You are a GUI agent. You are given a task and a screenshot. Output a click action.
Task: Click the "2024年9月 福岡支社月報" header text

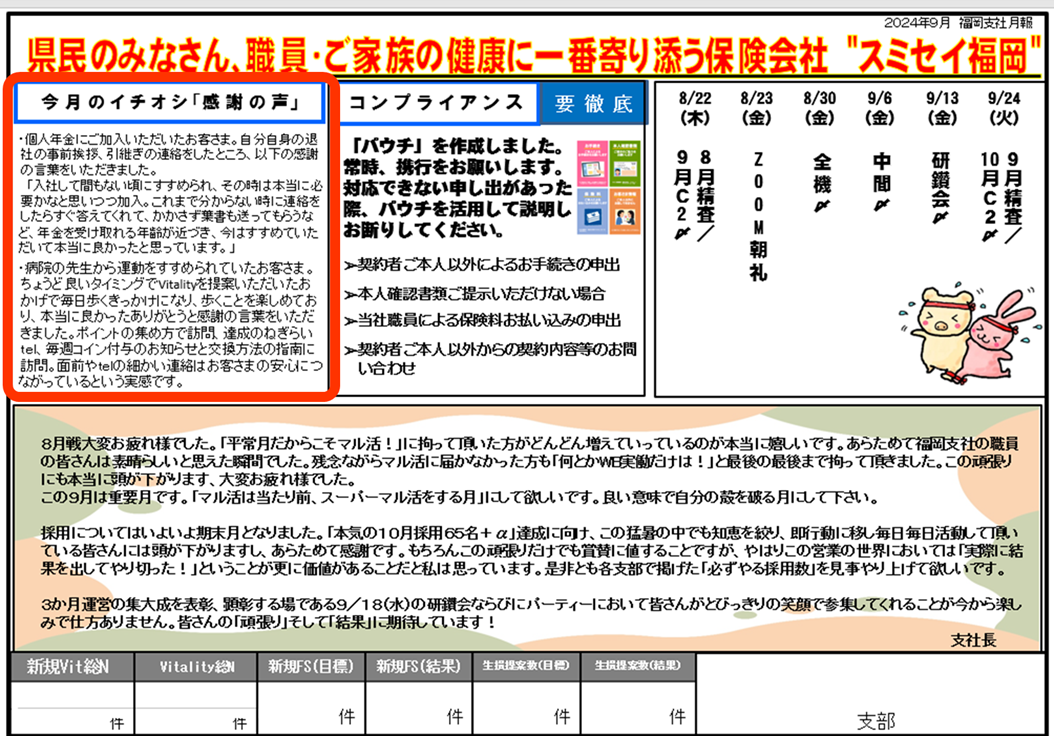click(x=959, y=23)
